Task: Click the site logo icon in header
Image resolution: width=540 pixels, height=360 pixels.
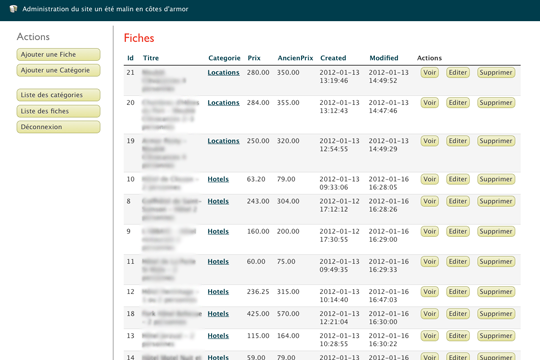Action: click(13, 9)
